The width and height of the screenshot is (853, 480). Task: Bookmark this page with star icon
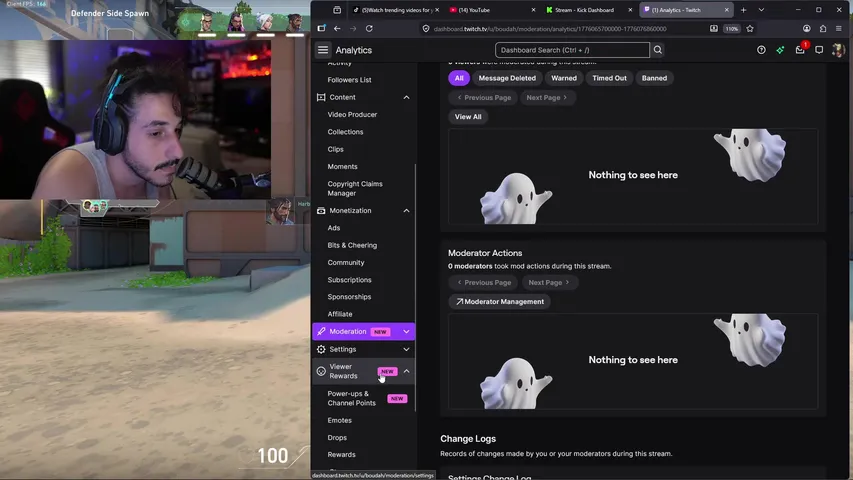click(750, 29)
